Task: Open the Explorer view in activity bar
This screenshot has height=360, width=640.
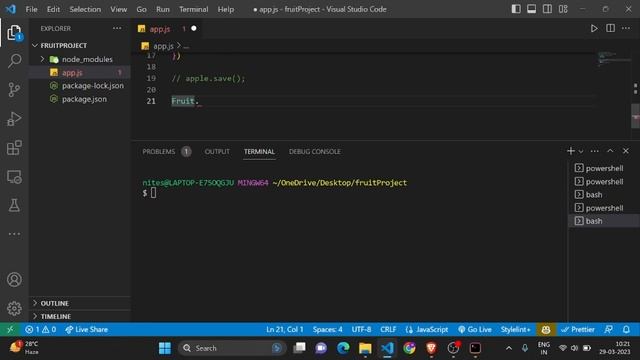Action: 14,33
